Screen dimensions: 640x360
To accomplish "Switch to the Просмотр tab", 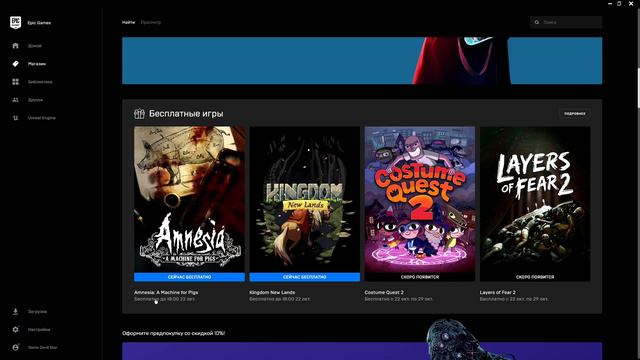I will (x=151, y=22).
